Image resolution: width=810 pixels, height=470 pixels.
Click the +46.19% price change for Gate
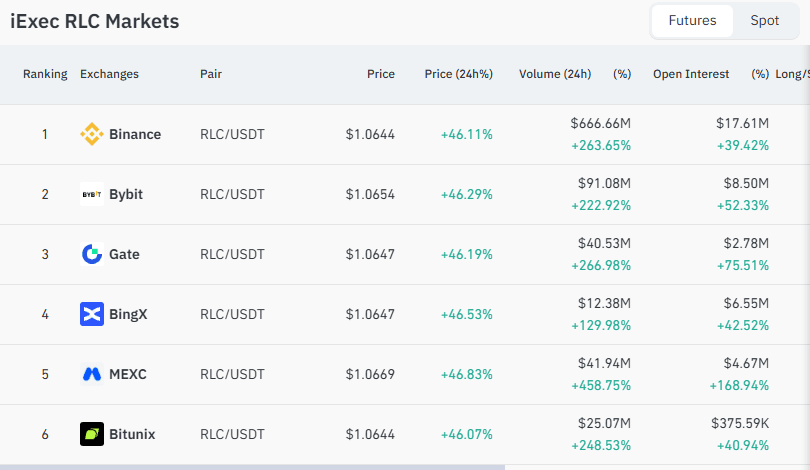(x=466, y=254)
